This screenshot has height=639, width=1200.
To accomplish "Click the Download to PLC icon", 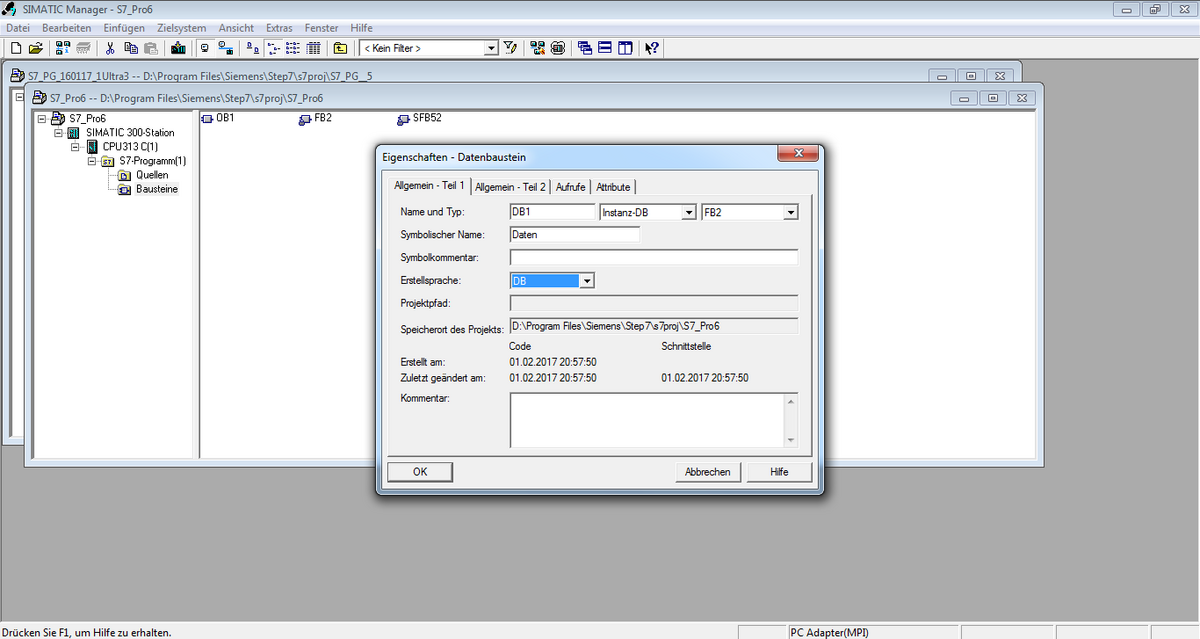I will pos(178,48).
